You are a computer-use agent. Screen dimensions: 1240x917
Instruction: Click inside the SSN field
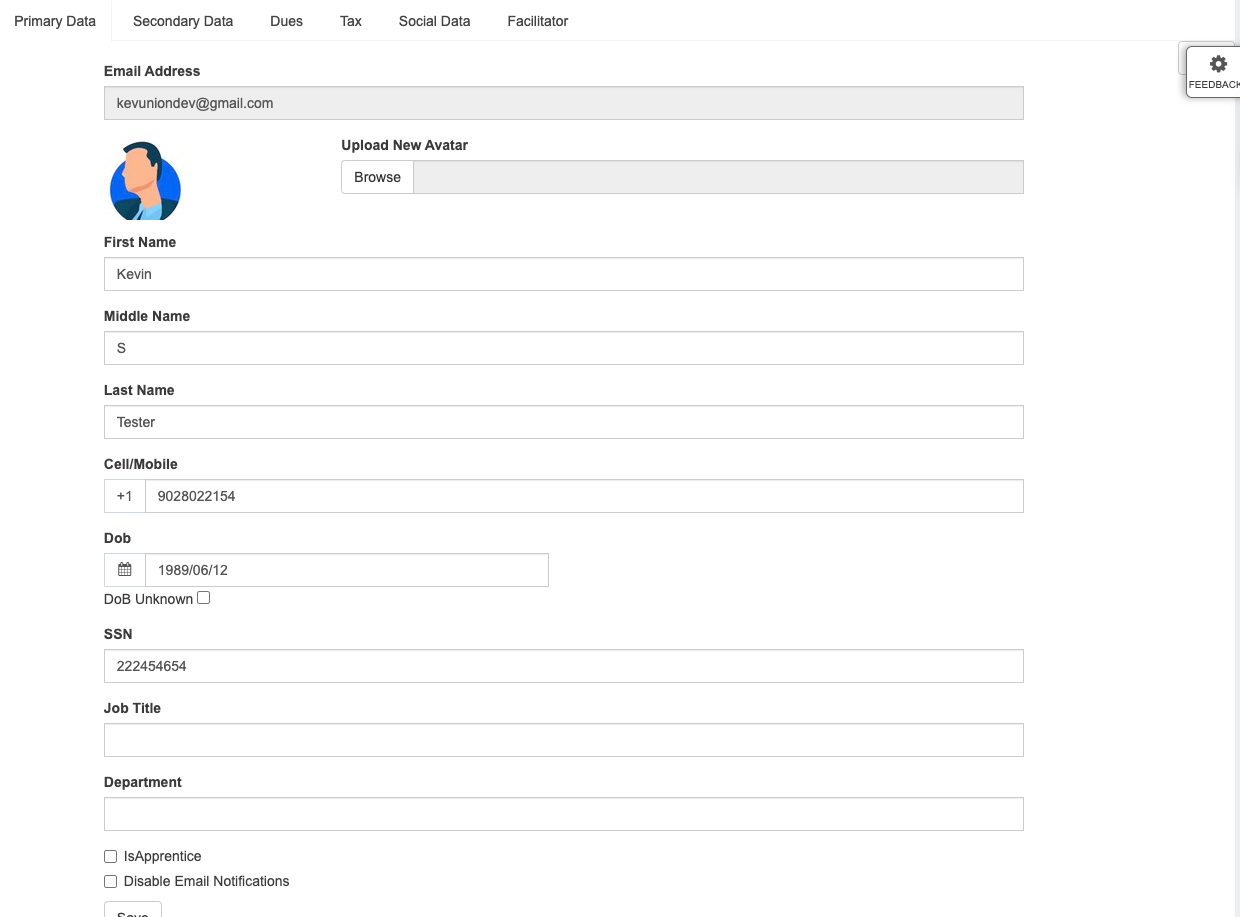(563, 665)
